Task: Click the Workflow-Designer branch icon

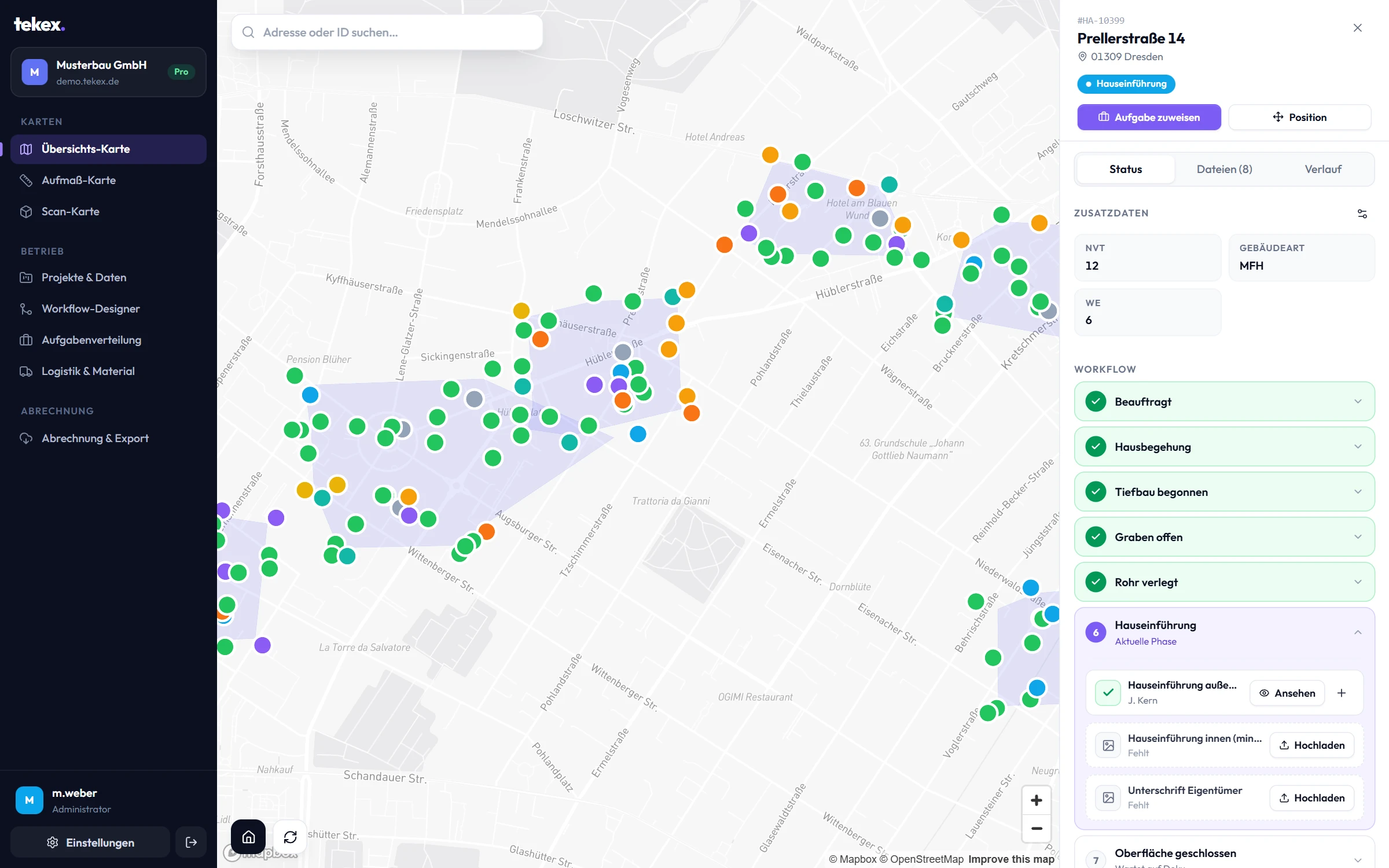Action: point(26,308)
